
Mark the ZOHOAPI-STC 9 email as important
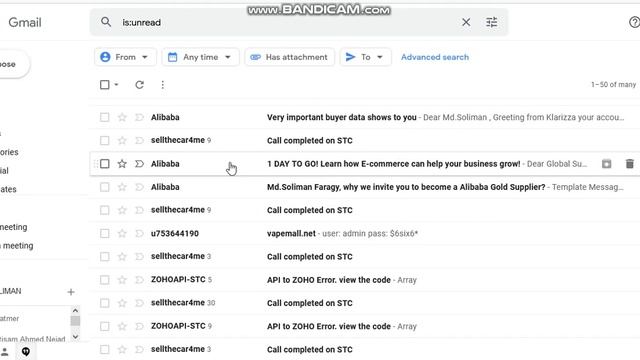click(139, 327)
